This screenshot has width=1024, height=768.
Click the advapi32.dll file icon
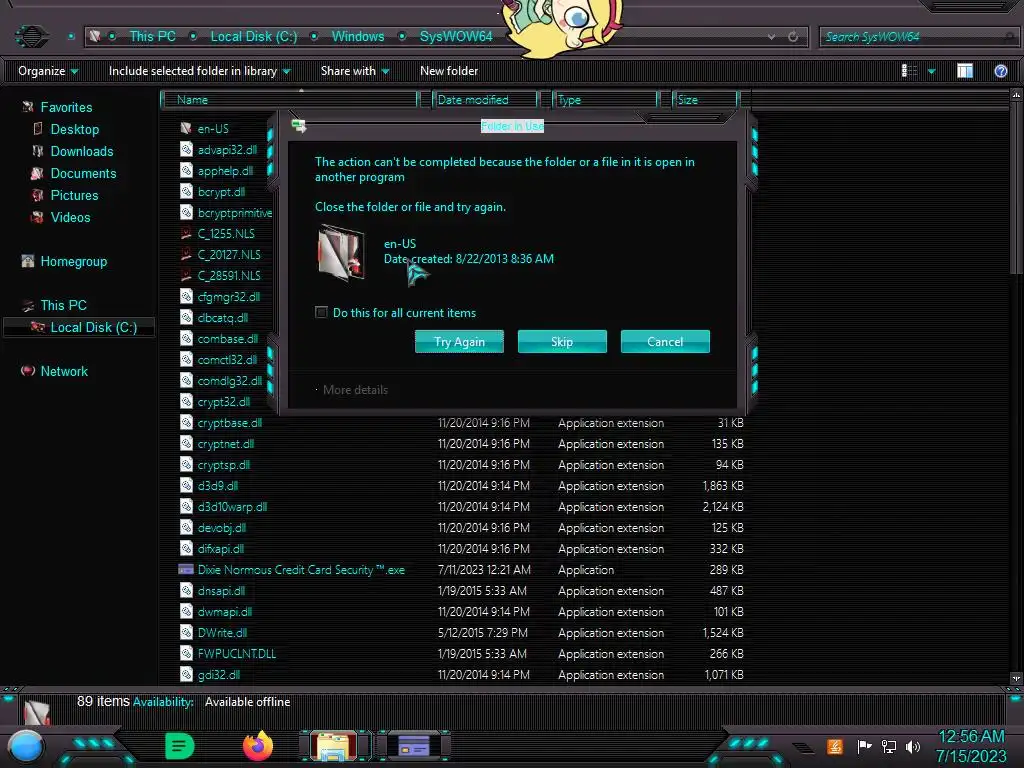186,150
